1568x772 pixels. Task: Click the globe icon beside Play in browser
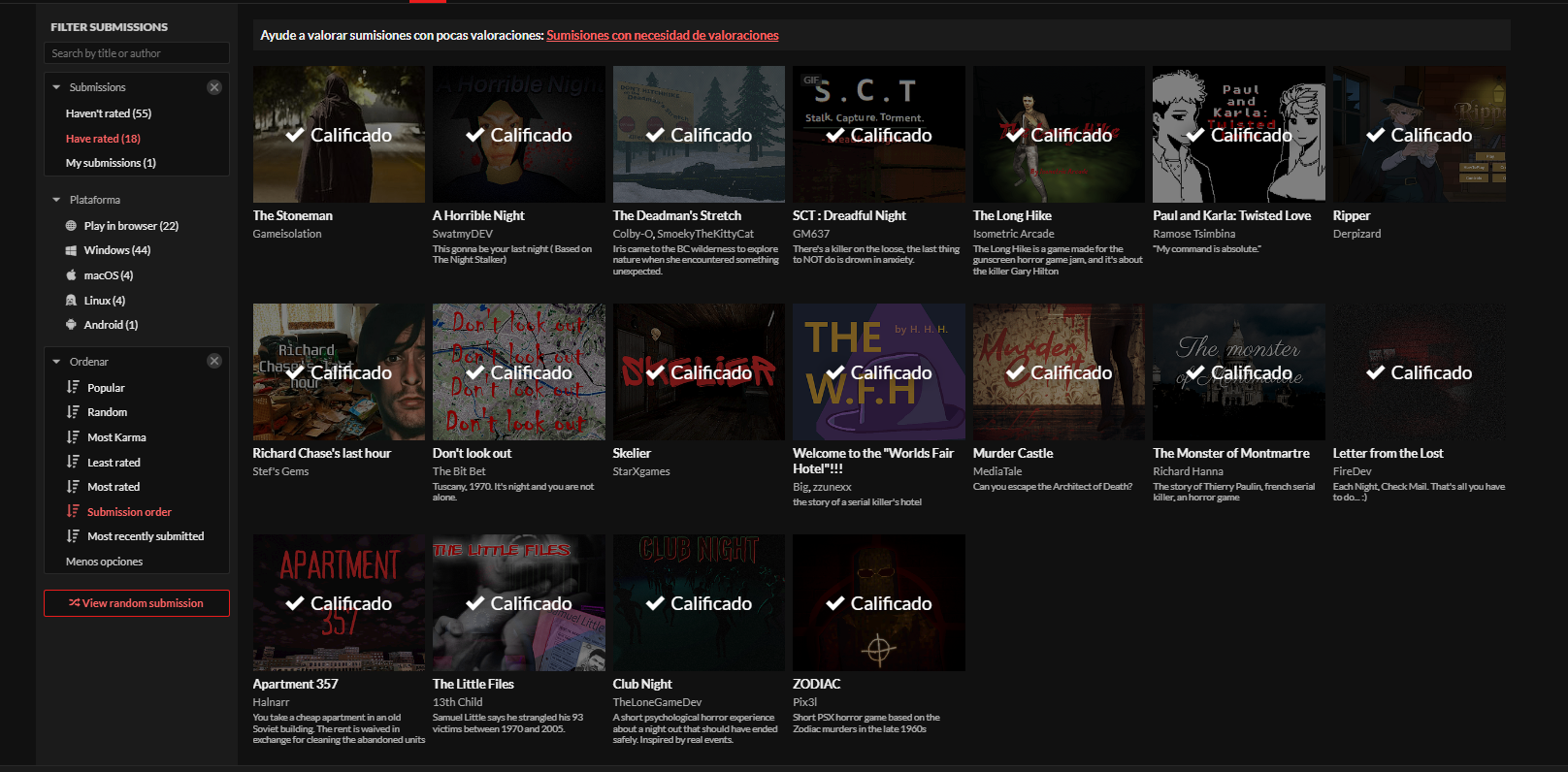point(71,226)
